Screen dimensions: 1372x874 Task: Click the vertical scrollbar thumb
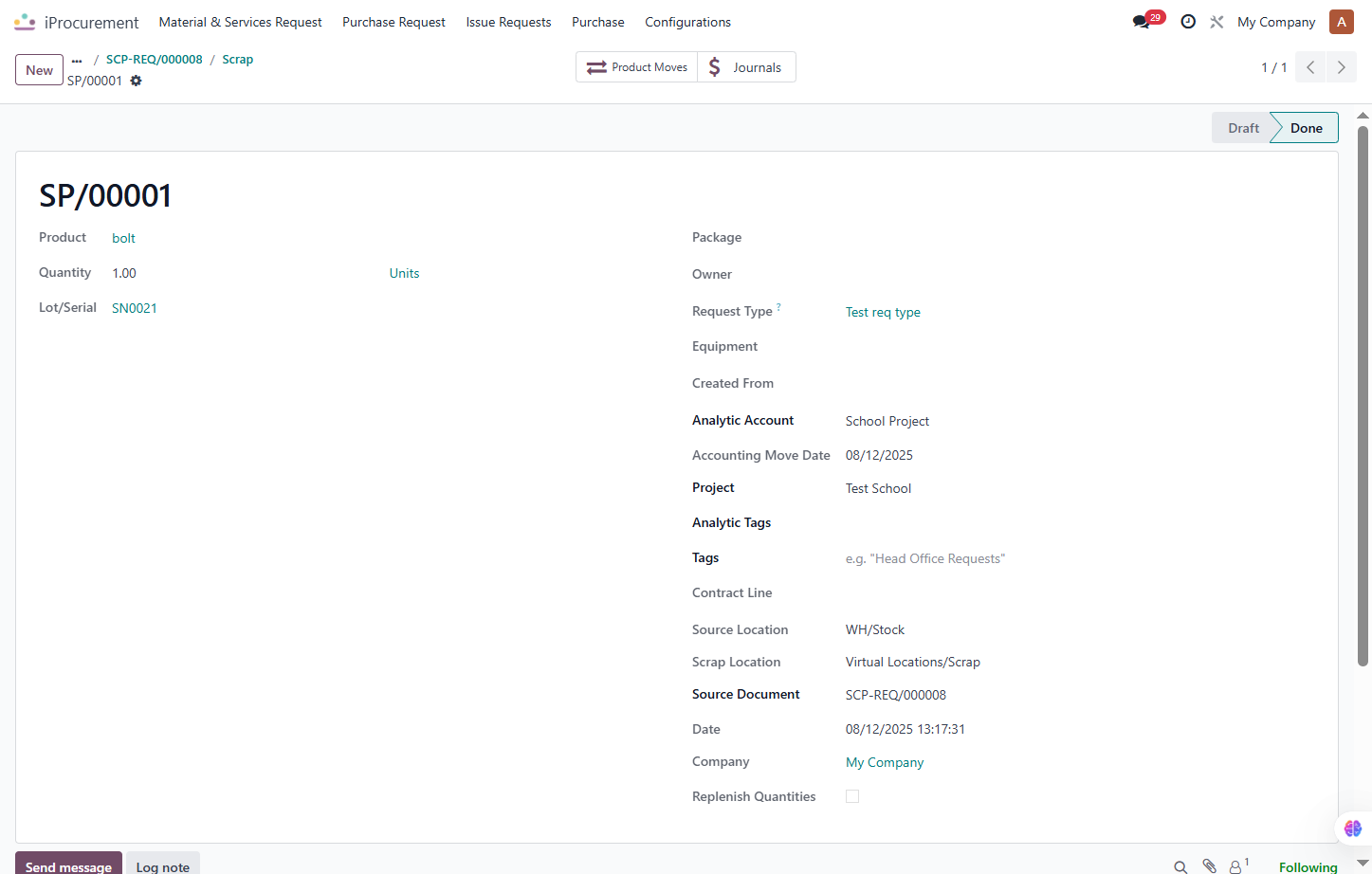coord(1363,395)
